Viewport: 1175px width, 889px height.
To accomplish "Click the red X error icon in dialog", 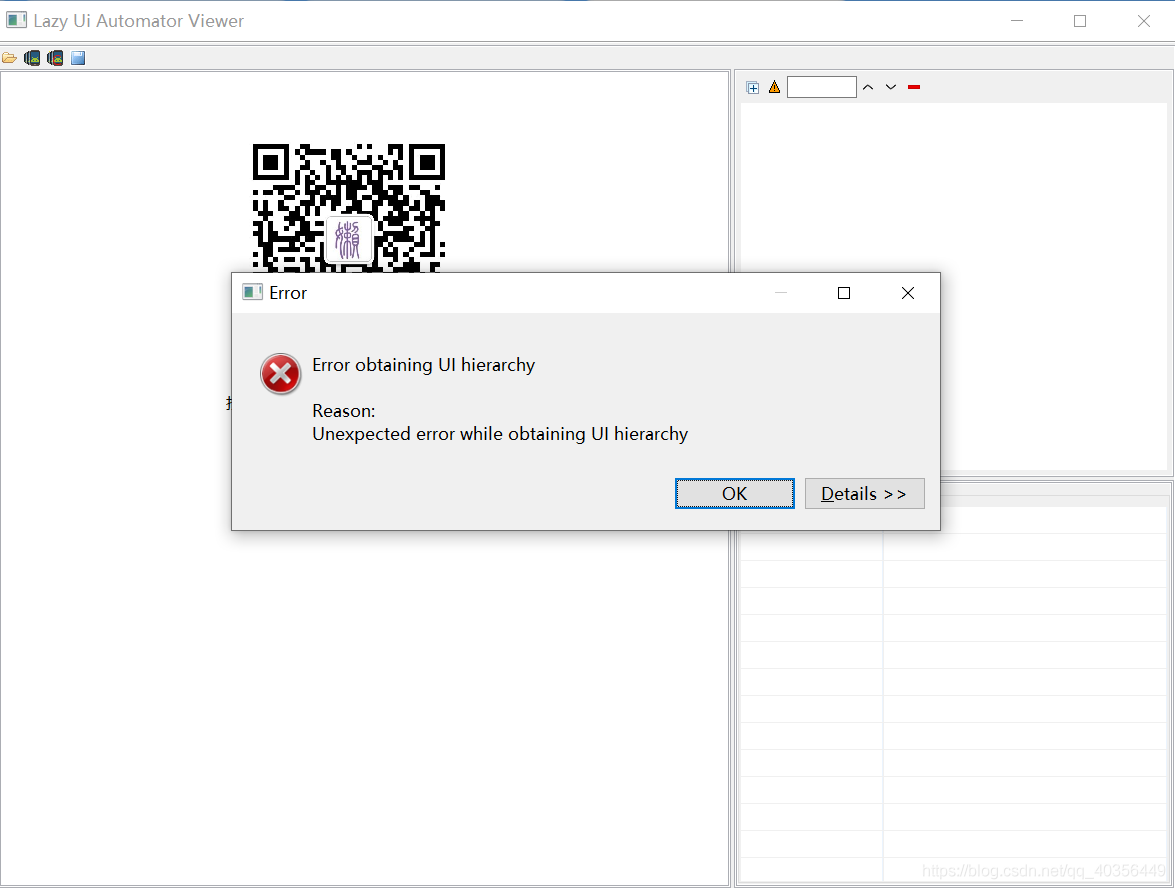I will point(280,375).
